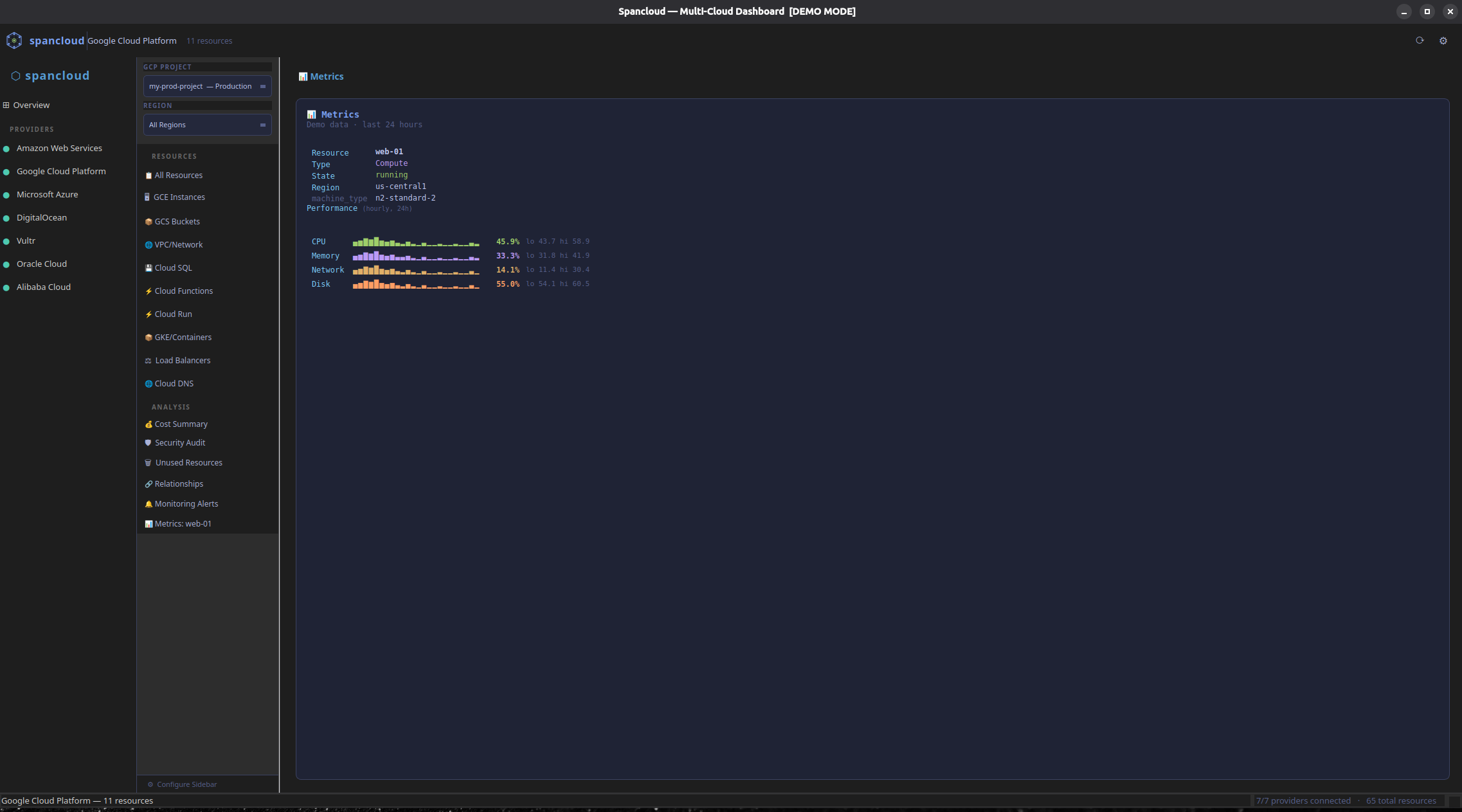The image size is (1462, 812).
Task: Click the Security Audit shield icon
Action: [x=149, y=443]
